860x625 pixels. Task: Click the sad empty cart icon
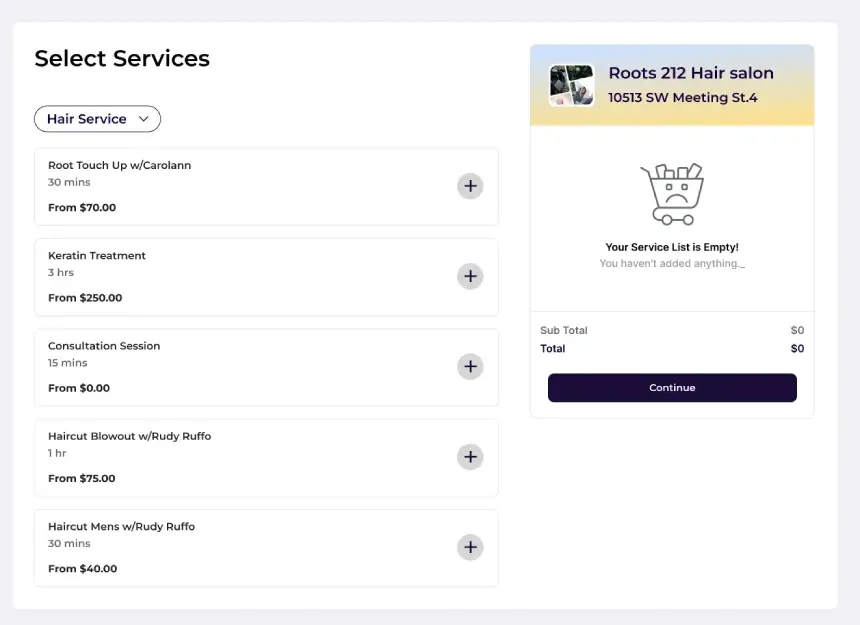click(672, 194)
